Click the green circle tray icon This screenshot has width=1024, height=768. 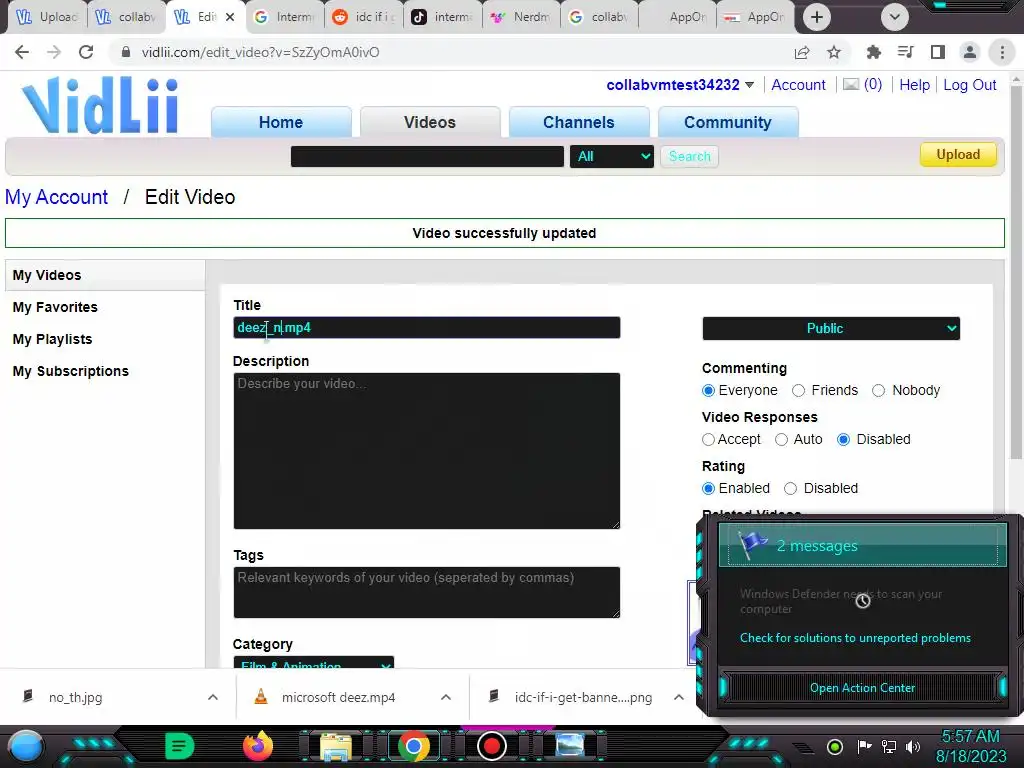coord(835,746)
